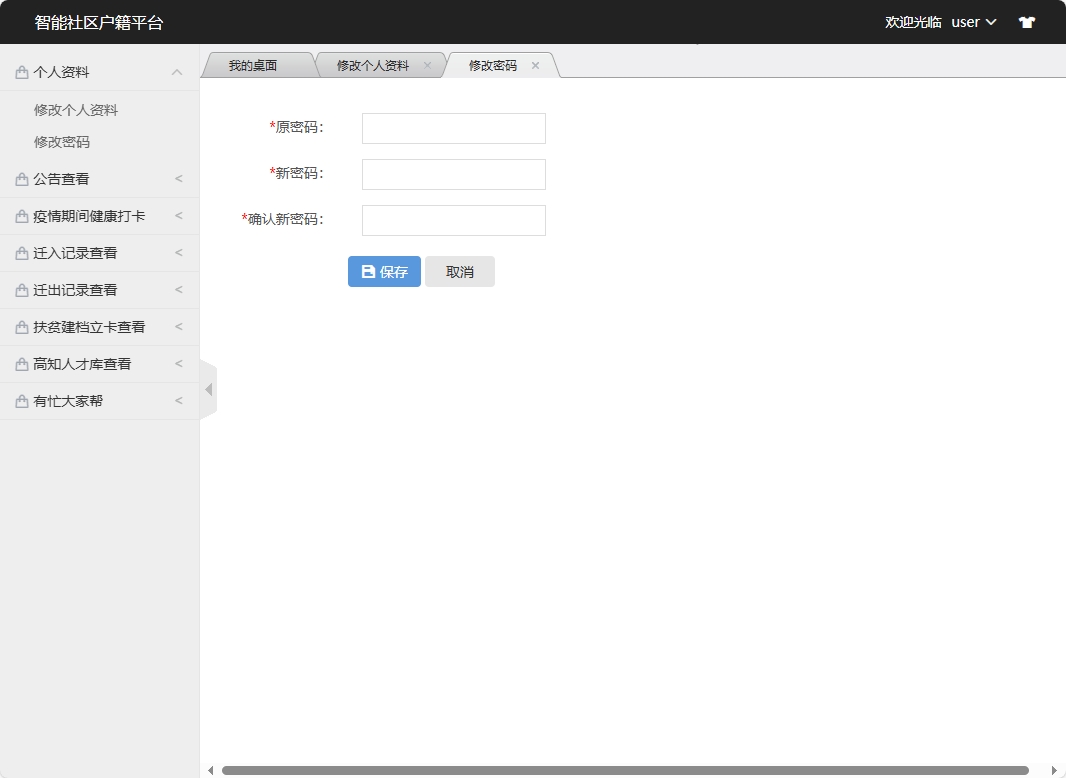Viewport: 1066px width, 778px height.
Task: Click the 欢迎光临 greeting text
Action: coord(913,22)
